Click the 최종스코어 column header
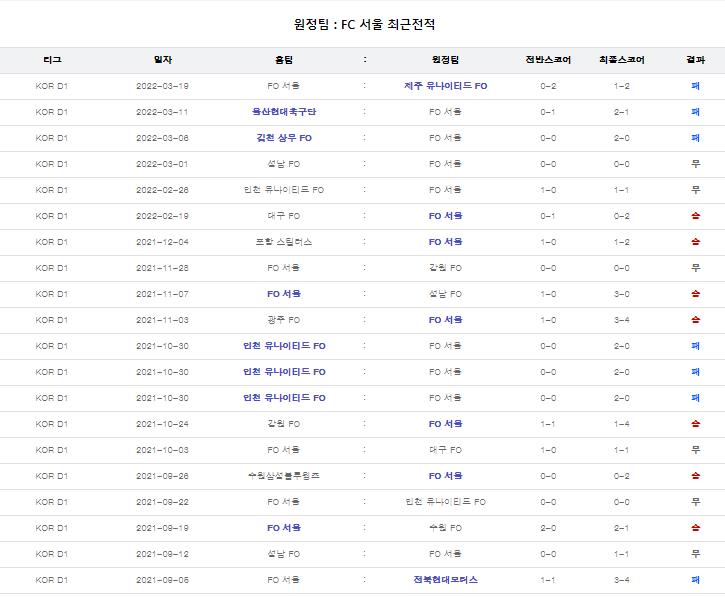The height and width of the screenshot is (597, 725). (621, 60)
